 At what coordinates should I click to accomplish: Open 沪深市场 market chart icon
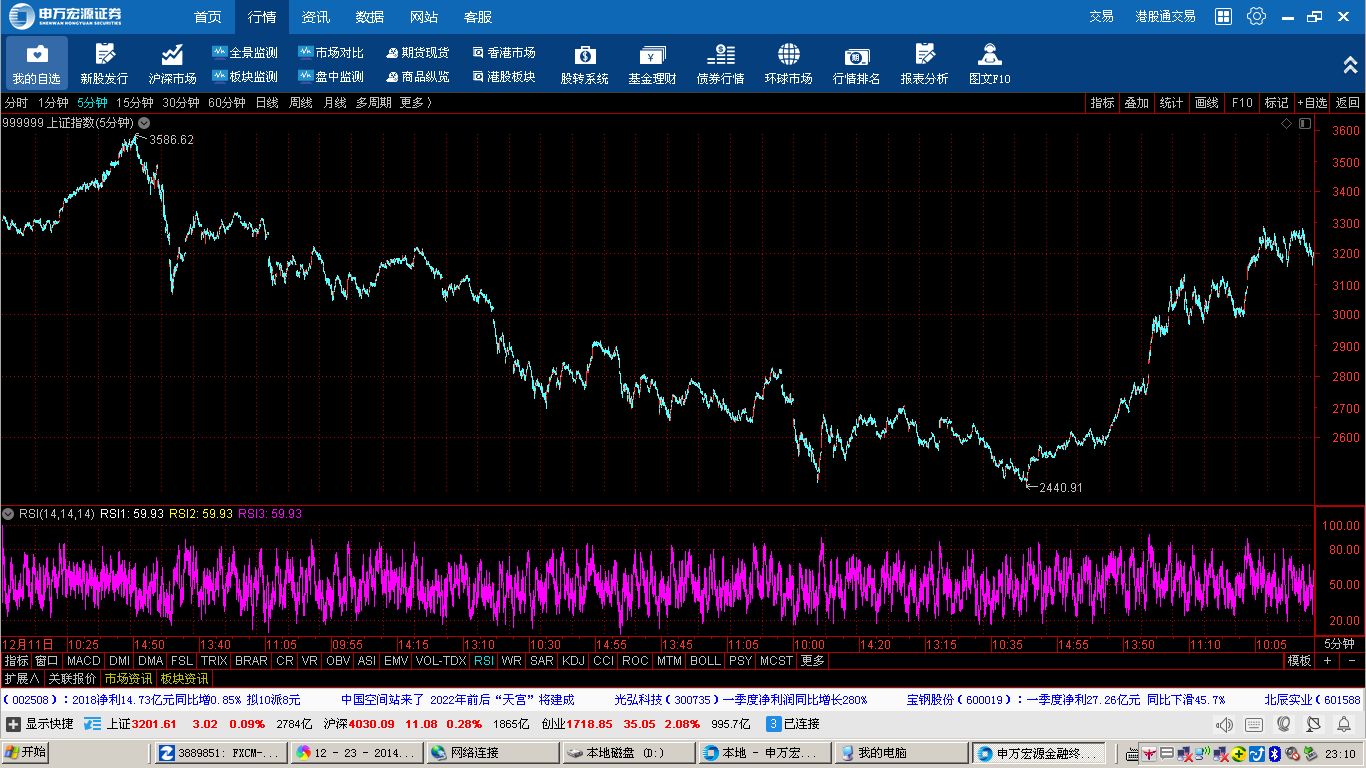tap(172, 64)
